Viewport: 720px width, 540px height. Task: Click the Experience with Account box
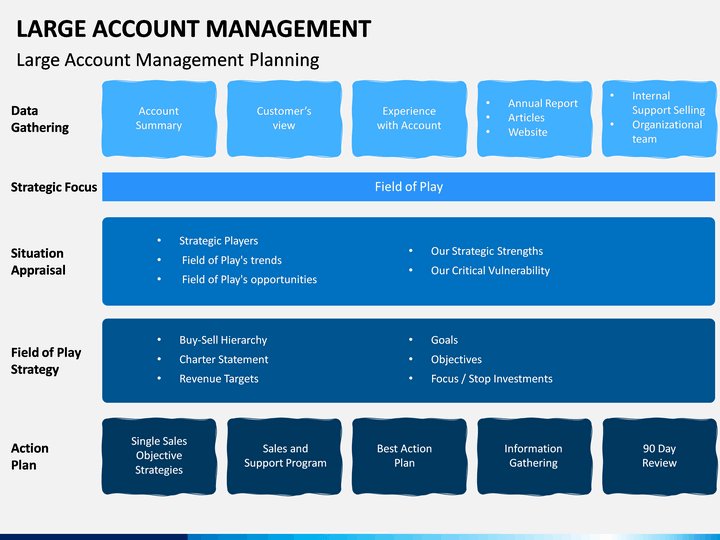[x=409, y=119]
